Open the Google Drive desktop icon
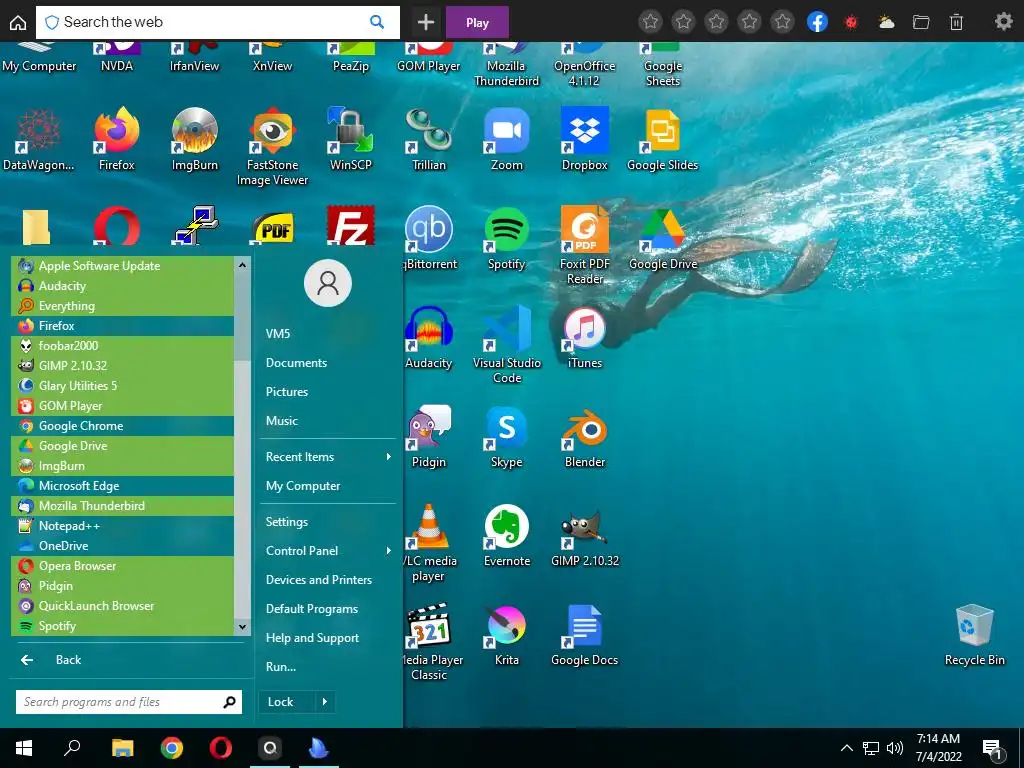1024x768 pixels. coord(662,238)
